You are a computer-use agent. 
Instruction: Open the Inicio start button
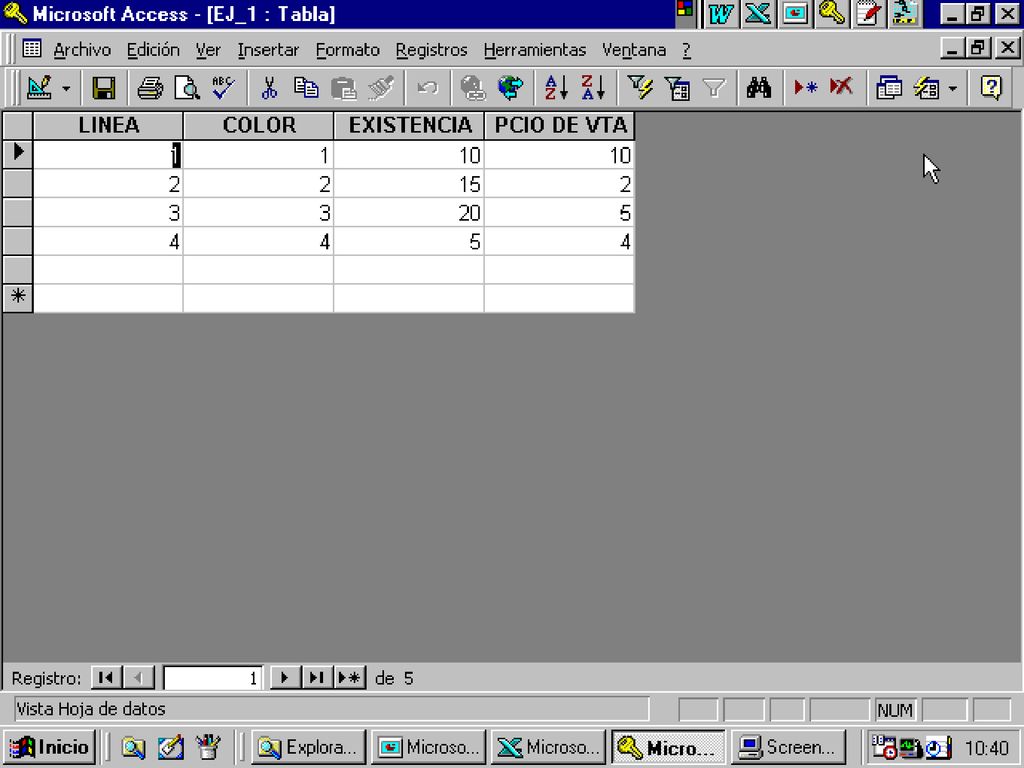tap(50, 747)
